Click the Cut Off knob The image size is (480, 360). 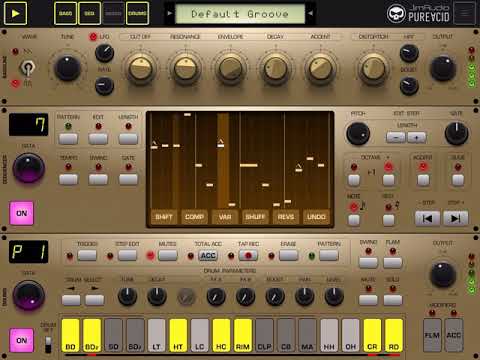click(140, 69)
